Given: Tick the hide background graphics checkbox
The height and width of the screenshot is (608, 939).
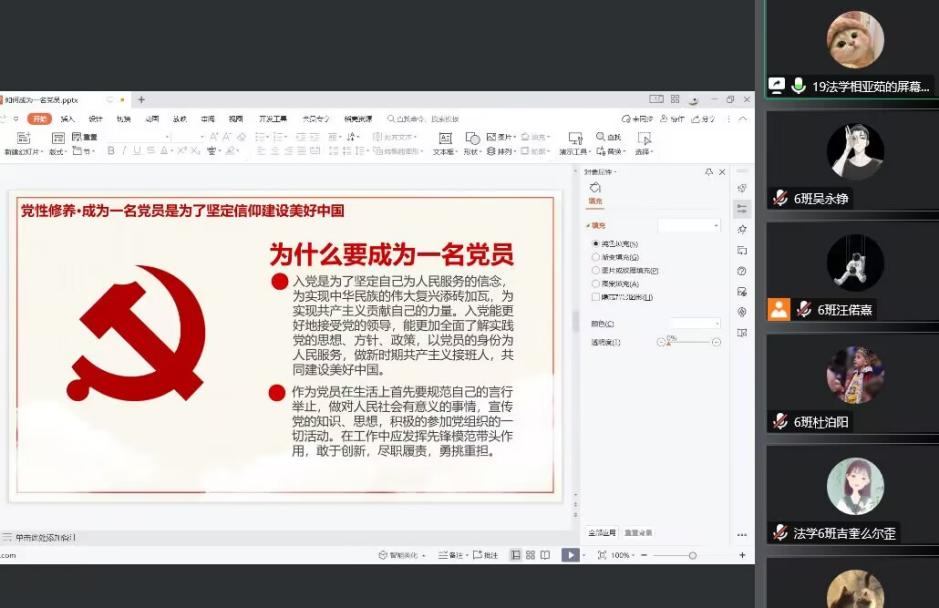Looking at the screenshot, I should [596, 297].
